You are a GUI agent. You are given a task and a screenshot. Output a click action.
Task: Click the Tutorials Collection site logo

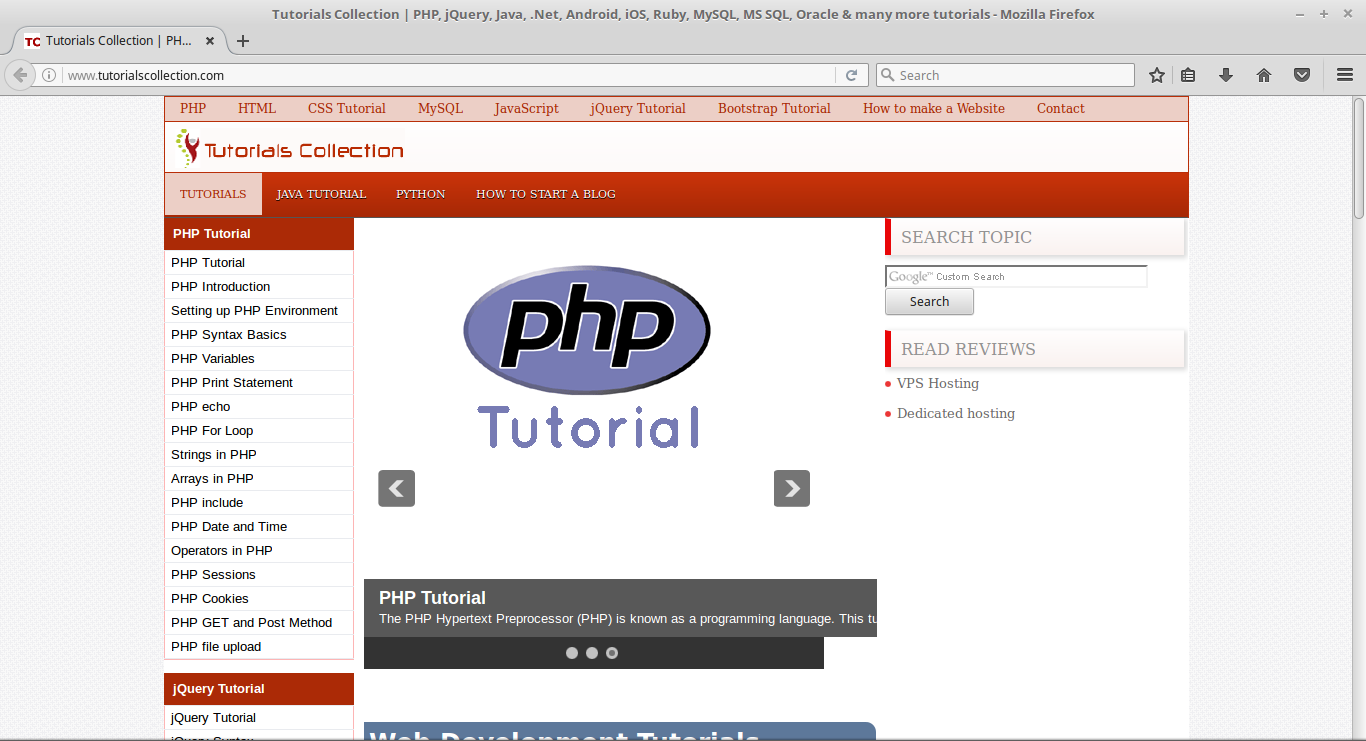[x=290, y=148]
